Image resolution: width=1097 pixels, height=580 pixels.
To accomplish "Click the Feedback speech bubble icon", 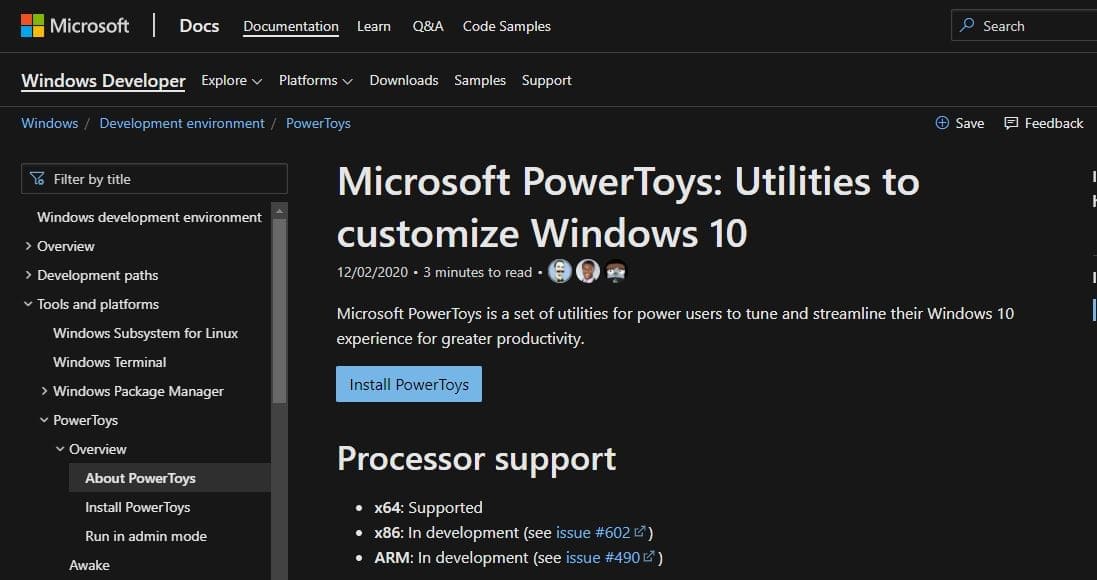I will [1011, 123].
